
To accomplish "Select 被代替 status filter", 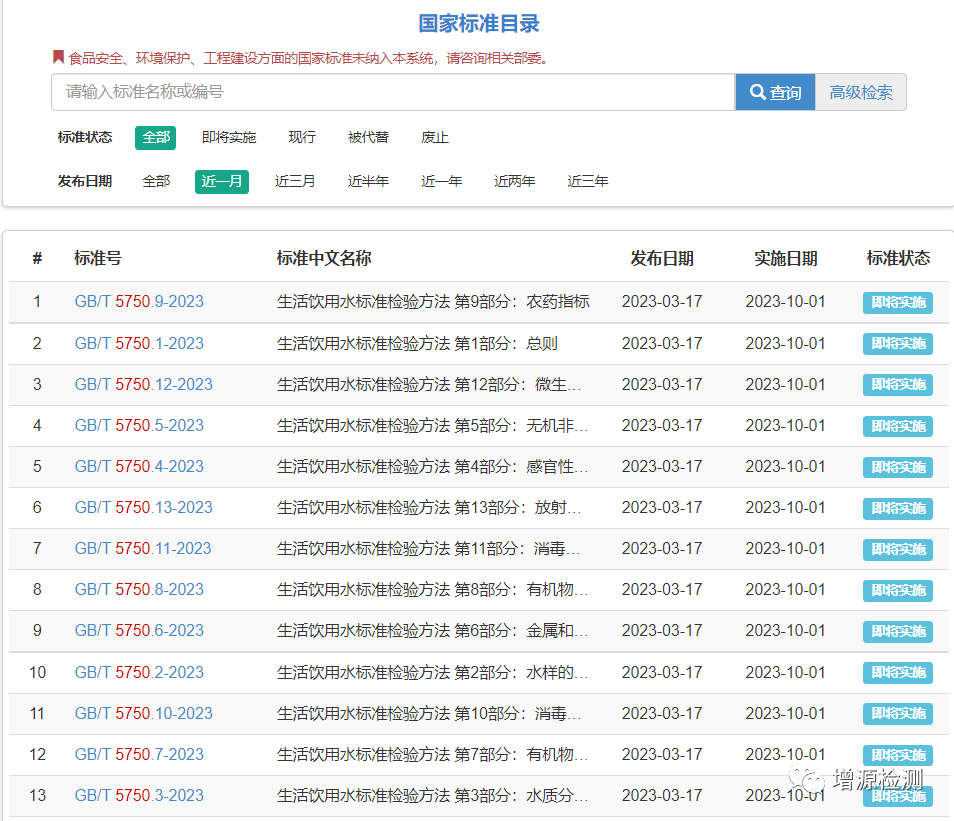I will pyautogui.click(x=367, y=137).
